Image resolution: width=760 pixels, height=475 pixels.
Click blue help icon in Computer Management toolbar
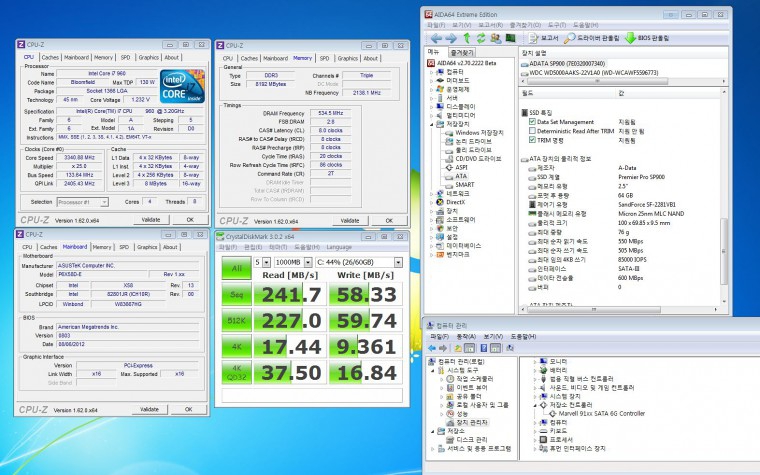pyautogui.click(x=484, y=348)
